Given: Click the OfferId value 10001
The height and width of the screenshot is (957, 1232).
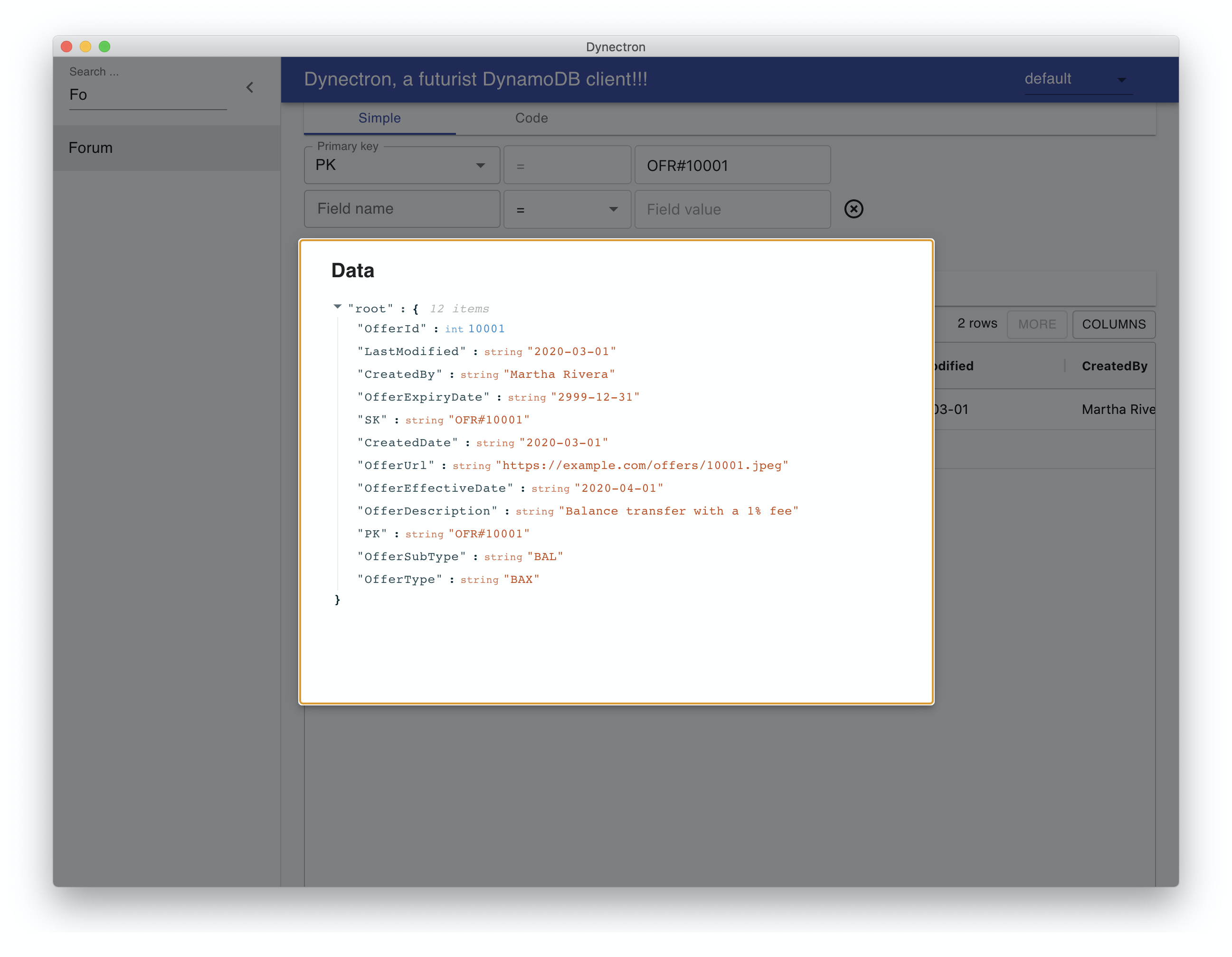Looking at the screenshot, I should click(486, 329).
